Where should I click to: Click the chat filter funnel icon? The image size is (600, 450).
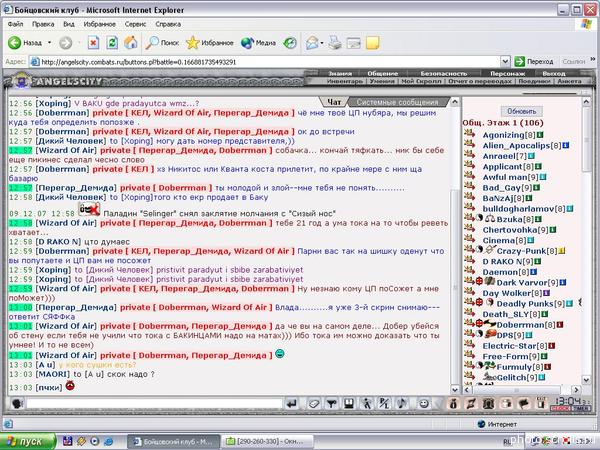pos(331,403)
